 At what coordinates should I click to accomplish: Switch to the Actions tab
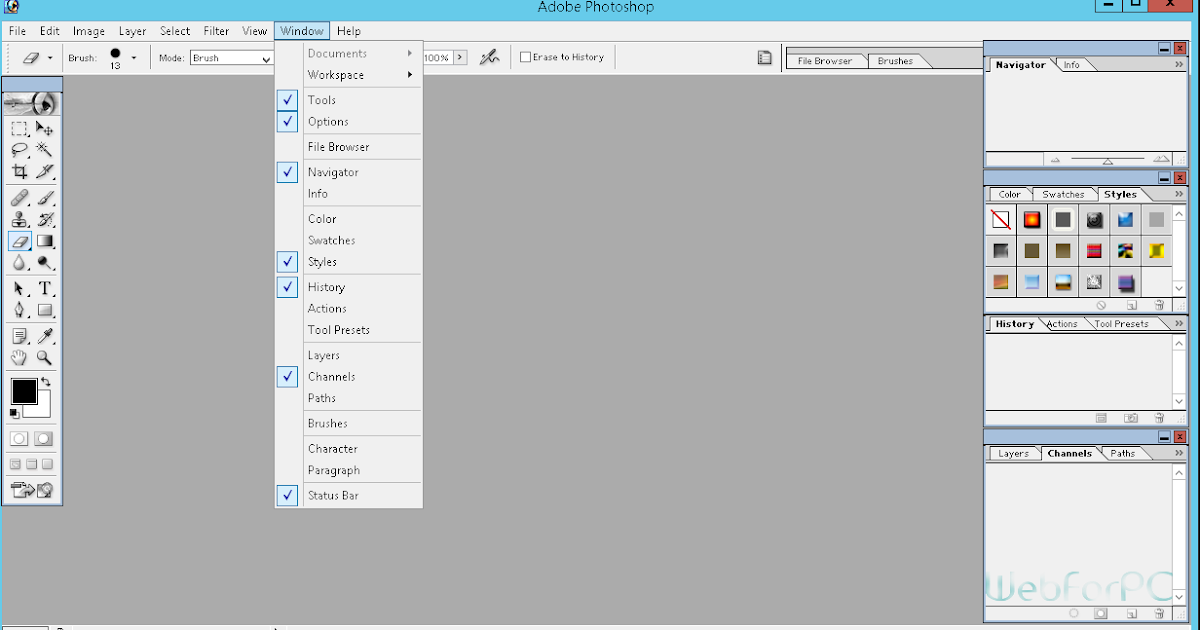[x=1062, y=324]
